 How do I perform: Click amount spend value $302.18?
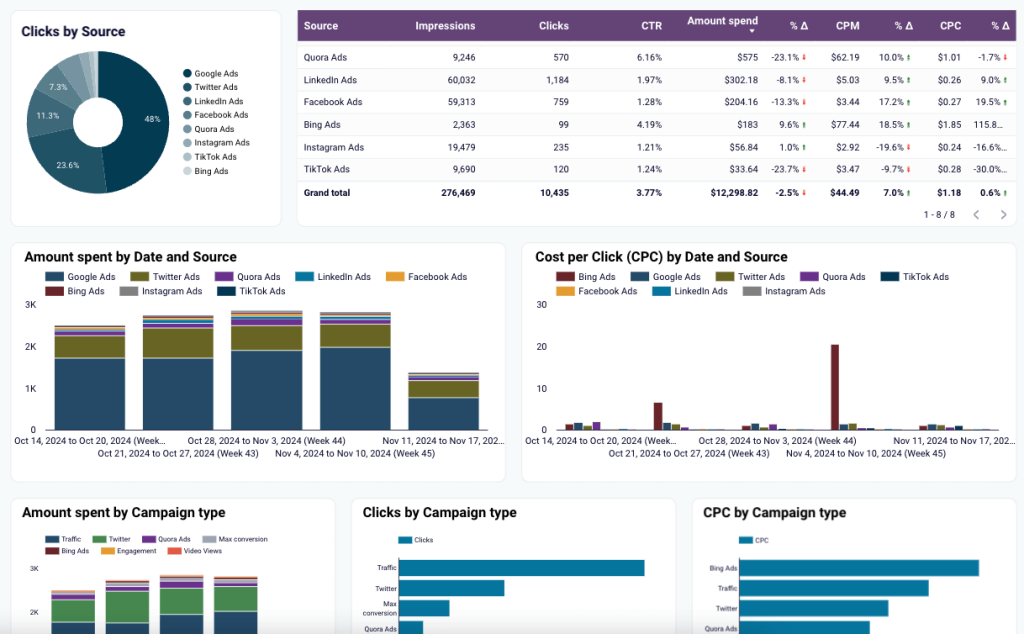(x=741, y=80)
